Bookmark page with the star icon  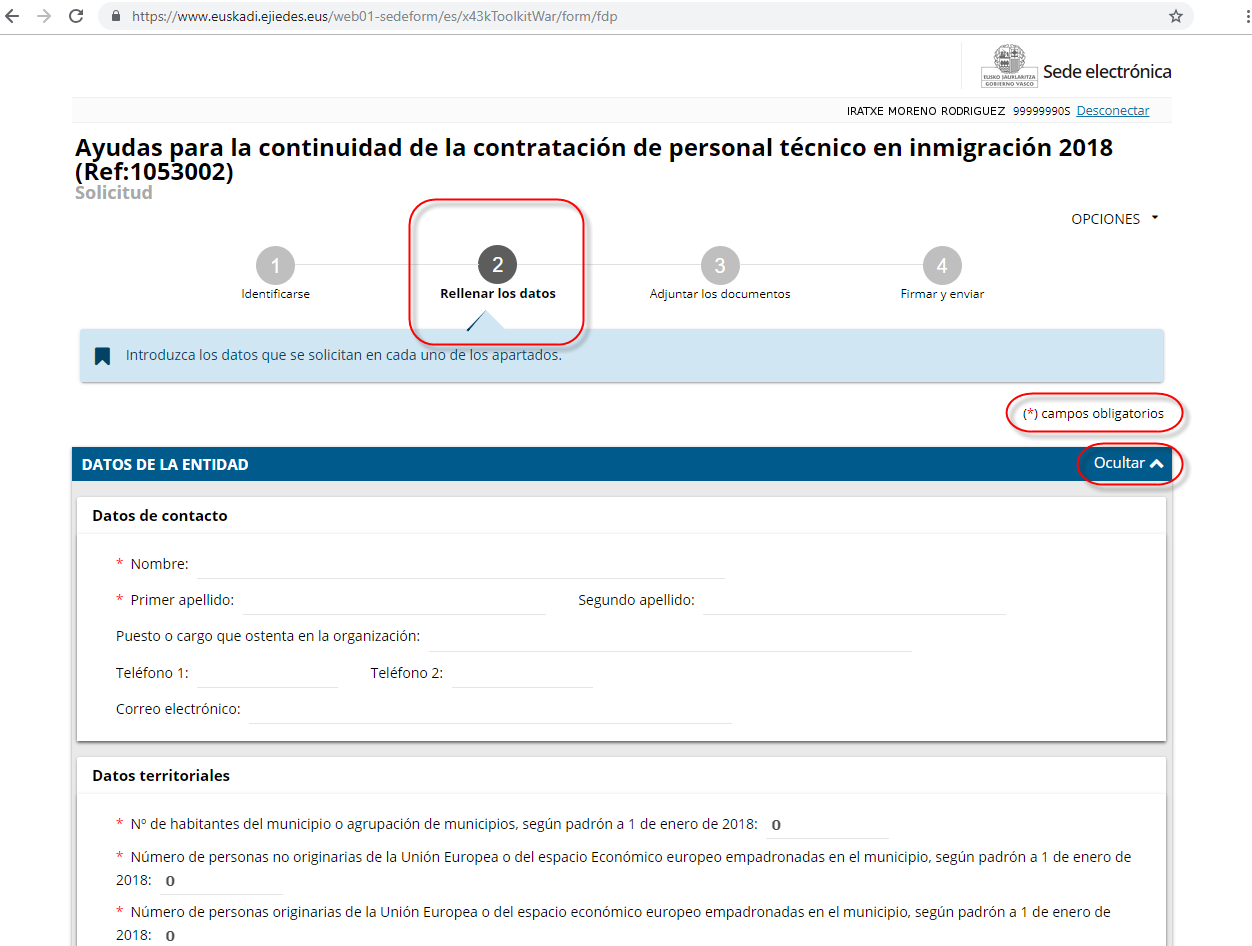(1176, 17)
